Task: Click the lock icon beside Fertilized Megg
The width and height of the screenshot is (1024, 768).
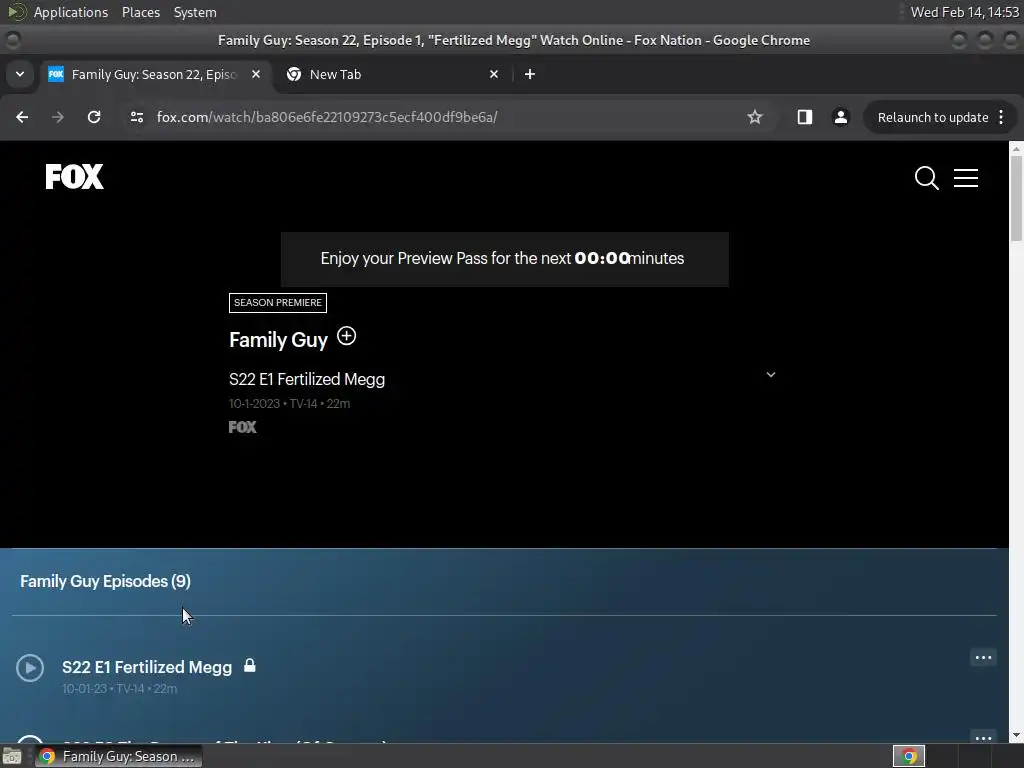Action: pos(249,665)
